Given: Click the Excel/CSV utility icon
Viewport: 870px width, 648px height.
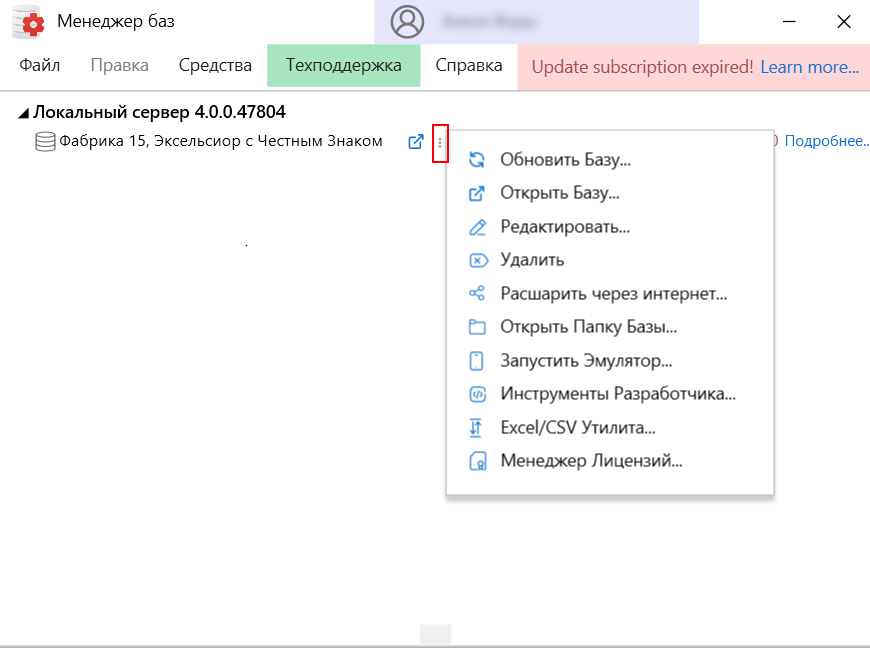Looking at the screenshot, I should [478, 428].
